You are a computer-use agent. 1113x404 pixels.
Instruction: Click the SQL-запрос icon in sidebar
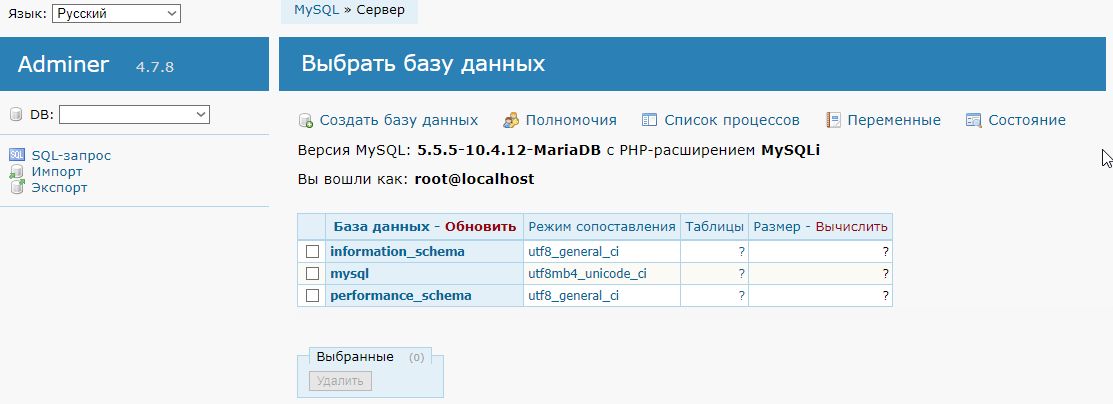tap(16, 155)
